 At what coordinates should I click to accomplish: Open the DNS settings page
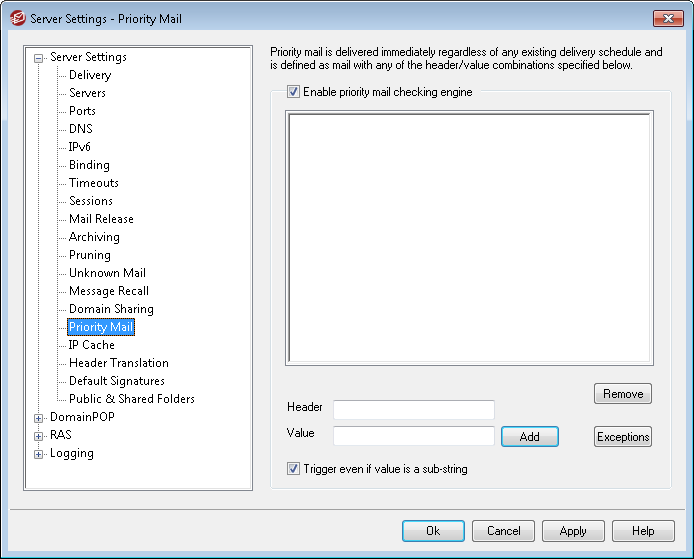pyautogui.click(x=80, y=129)
